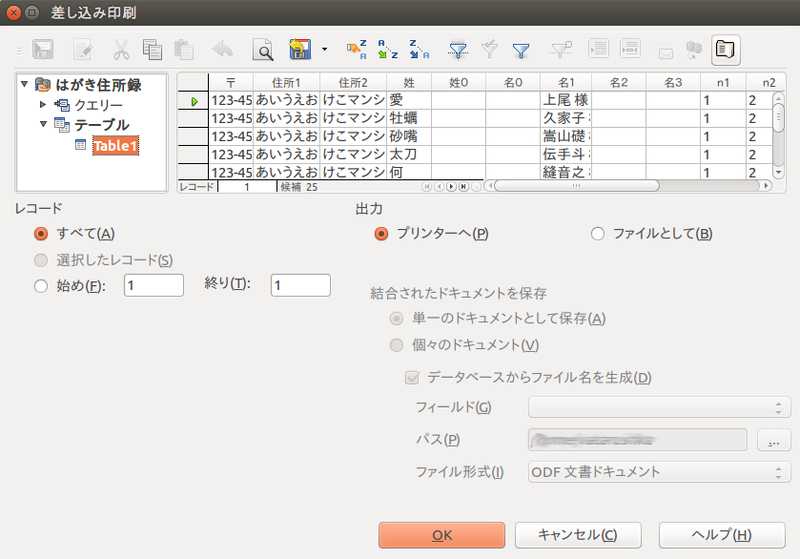Click the table's vertical scrollbar thumb
Screen dimensions: 800x559
coord(778,117)
